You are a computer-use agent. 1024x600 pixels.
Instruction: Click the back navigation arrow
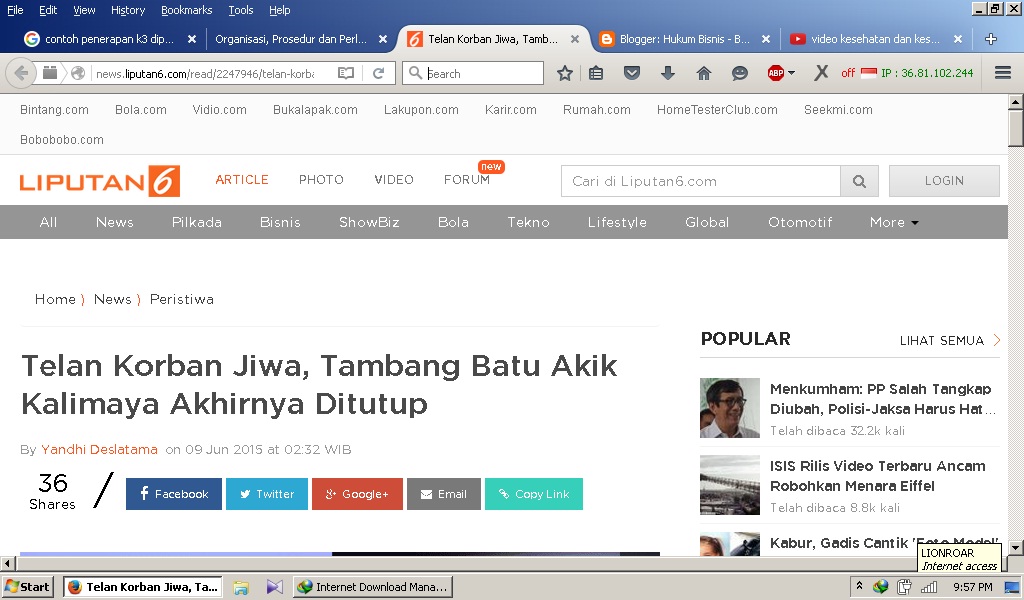[x=20, y=73]
